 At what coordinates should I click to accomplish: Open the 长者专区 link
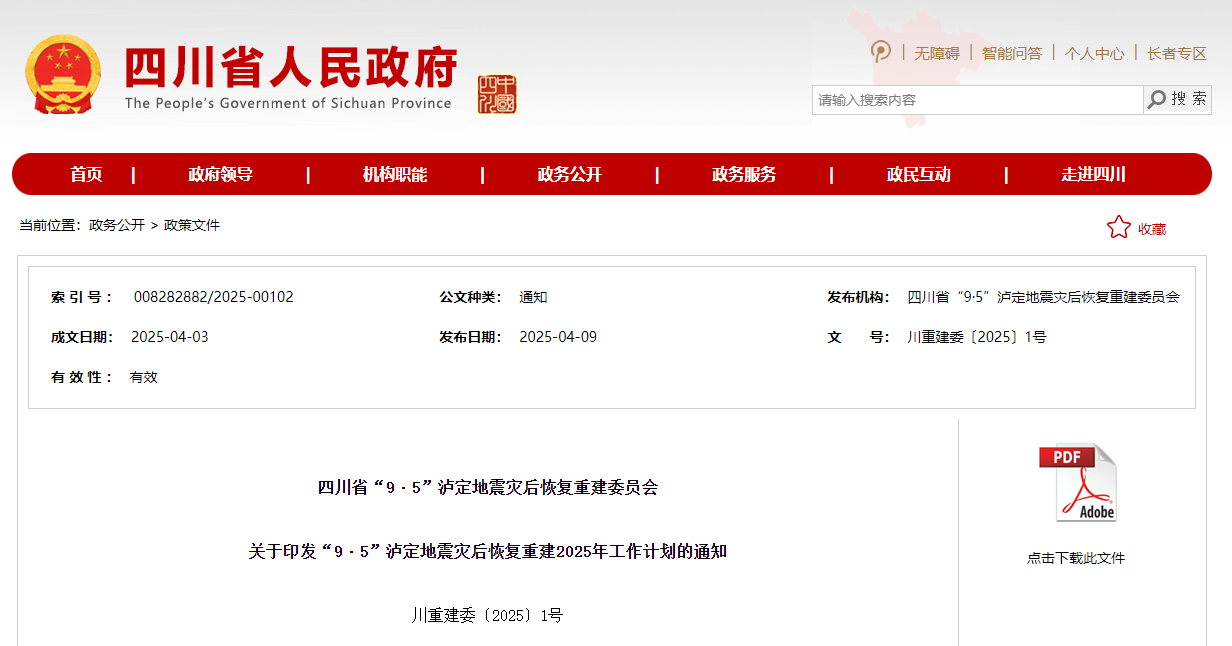tap(1177, 53)
